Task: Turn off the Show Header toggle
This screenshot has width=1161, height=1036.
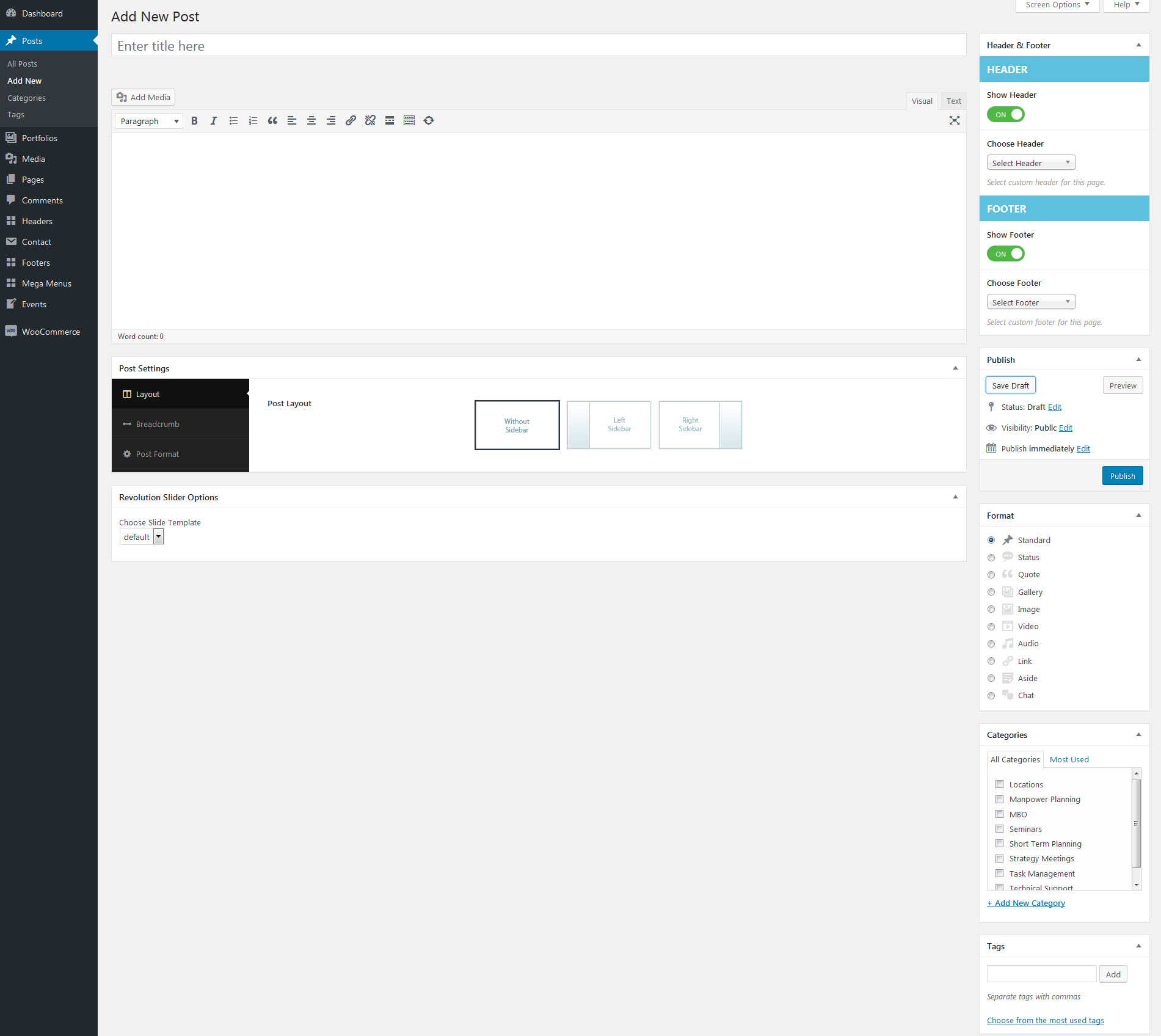Action: (x=1005, y=114)
